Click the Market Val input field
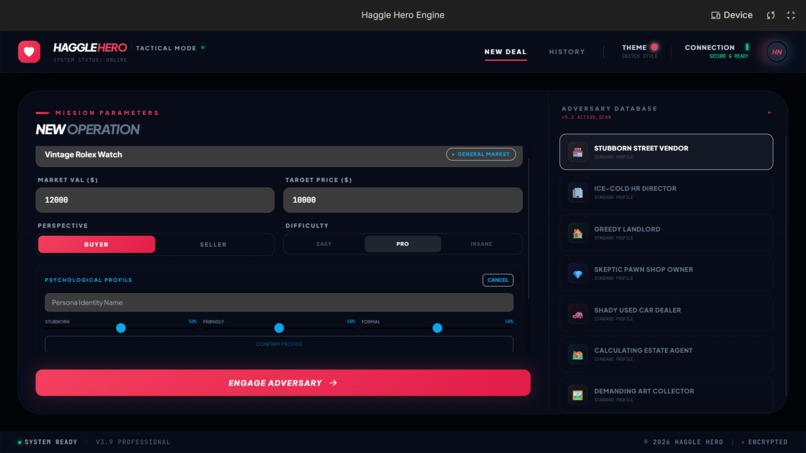 click(155, 200)
